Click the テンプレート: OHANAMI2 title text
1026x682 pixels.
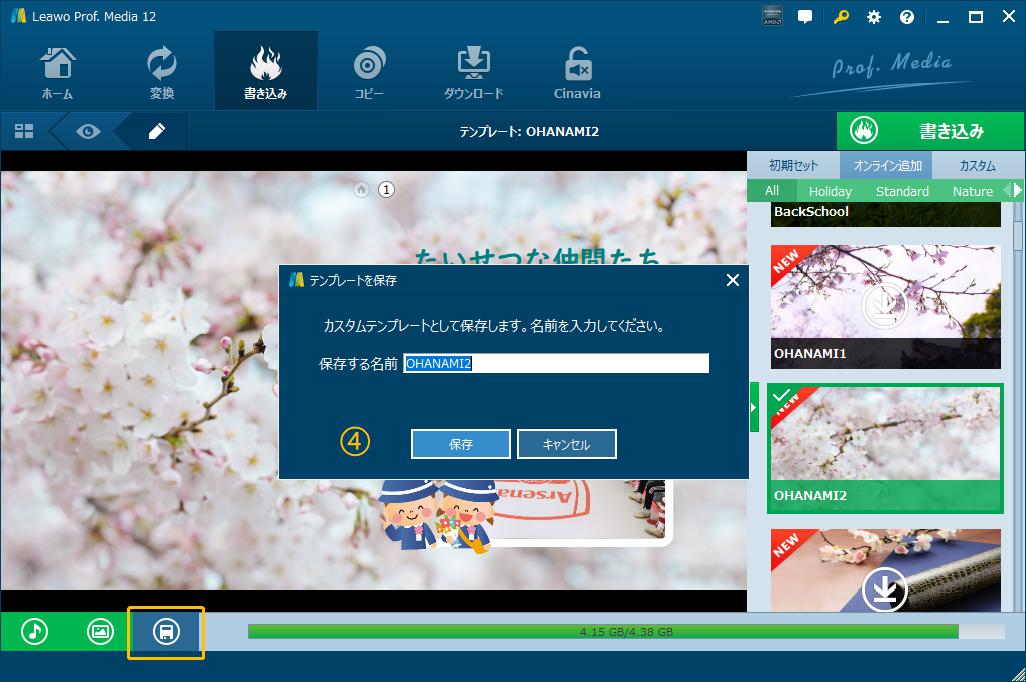[529, 132]
